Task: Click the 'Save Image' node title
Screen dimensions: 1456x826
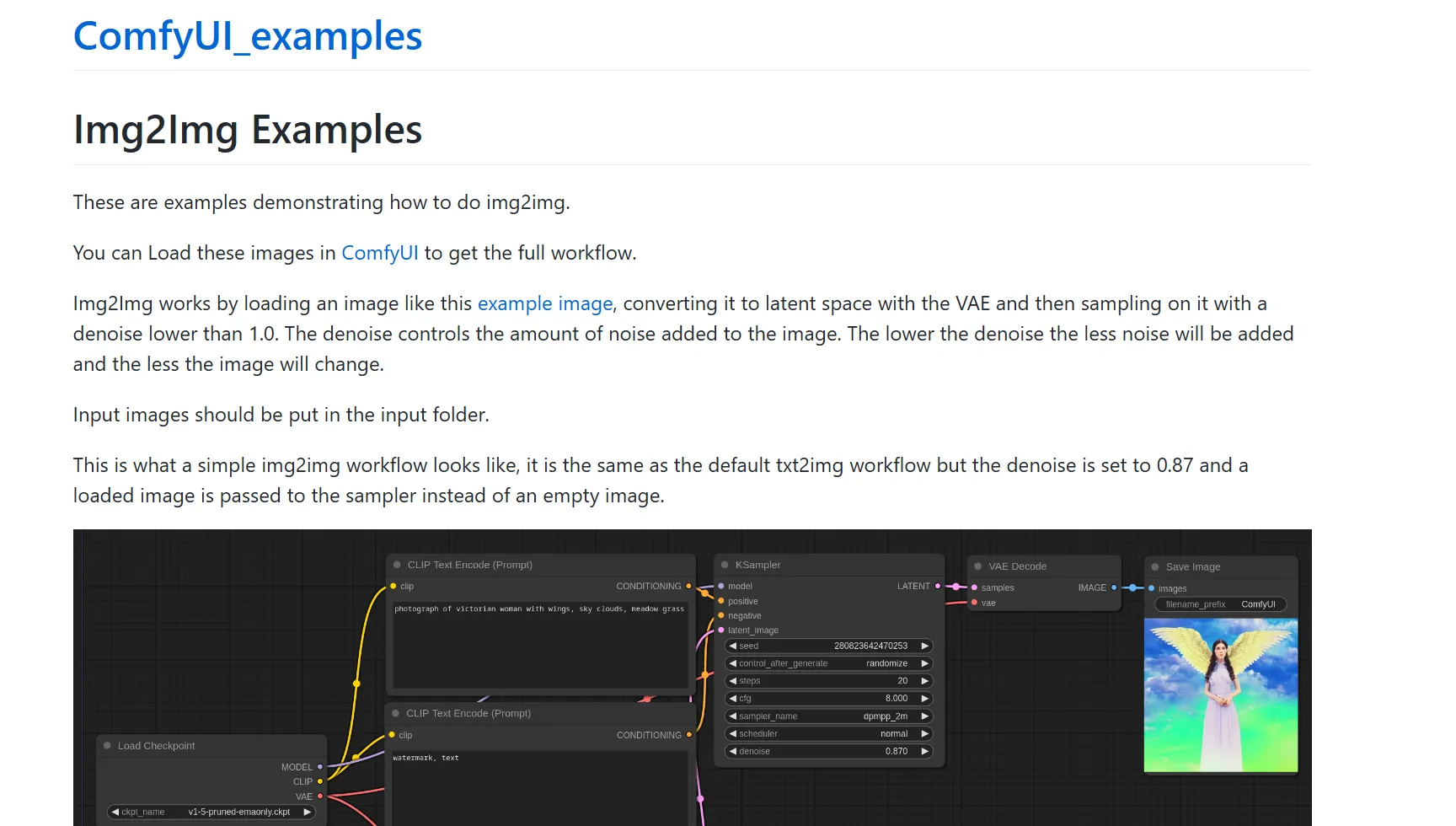Action: point(1192,567)
